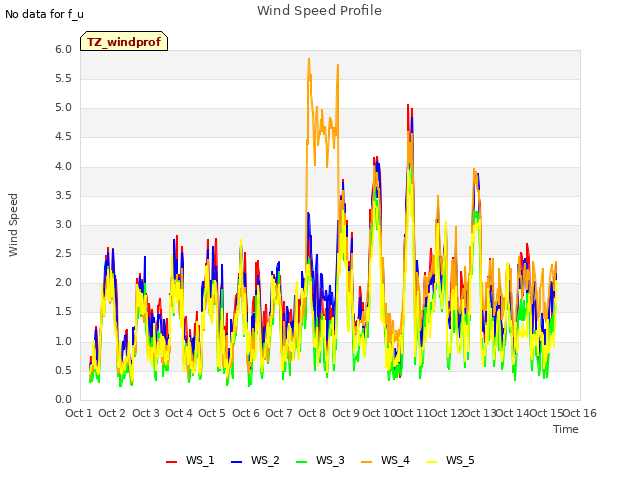Image resolution: width=640 pixels, height=480 pixels.
Task: Click the 6.0 y-axis tick label
Action: tap(63, 50)
